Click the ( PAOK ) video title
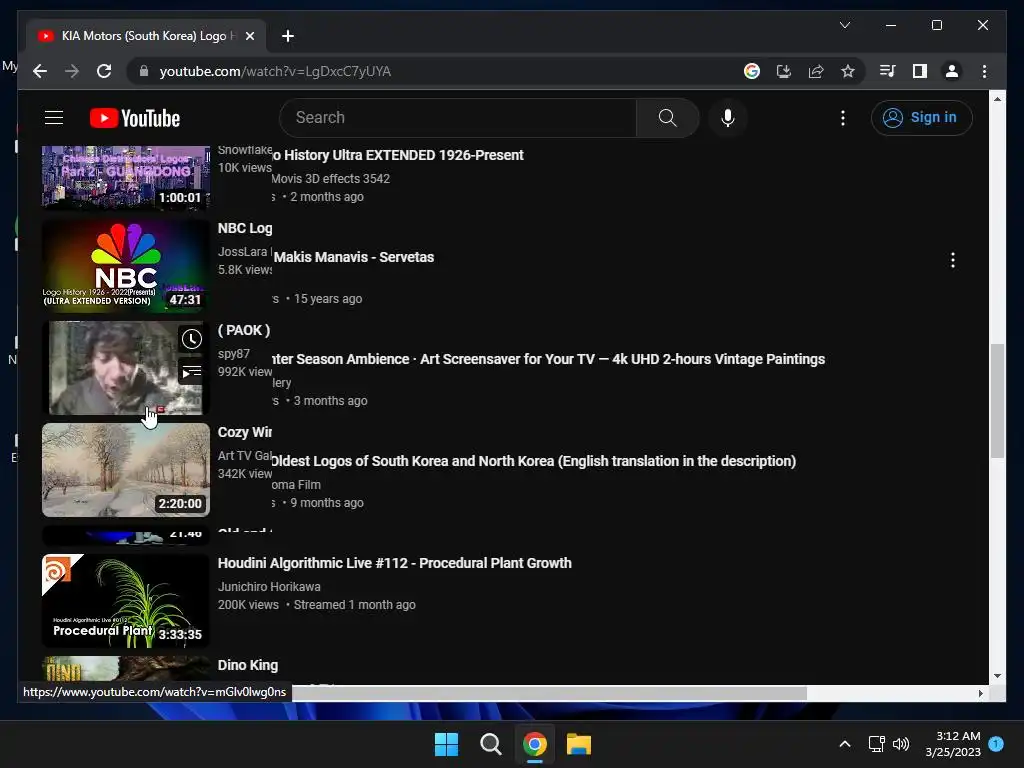Viewport: 1024px width, 768px height. pos(244,330)
